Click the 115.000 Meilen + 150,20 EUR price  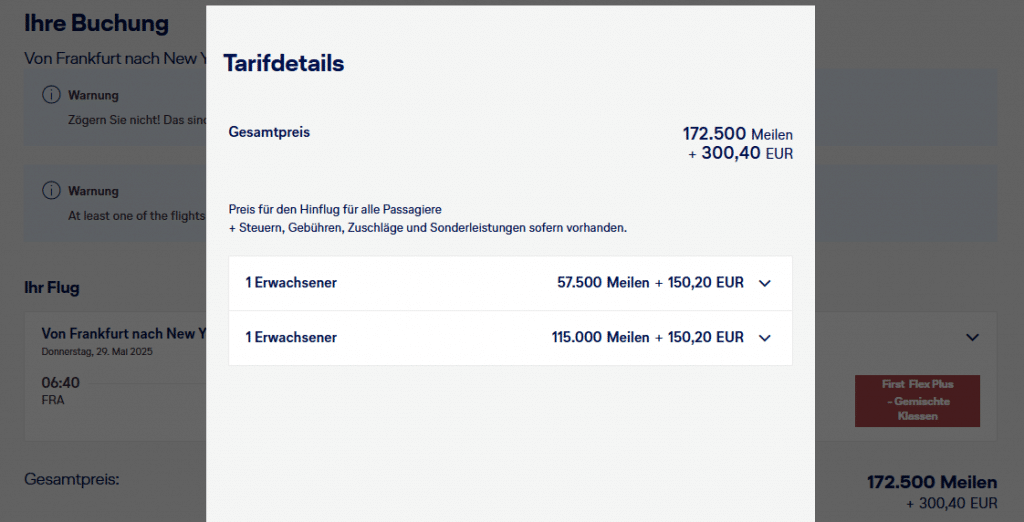[647, 338]
